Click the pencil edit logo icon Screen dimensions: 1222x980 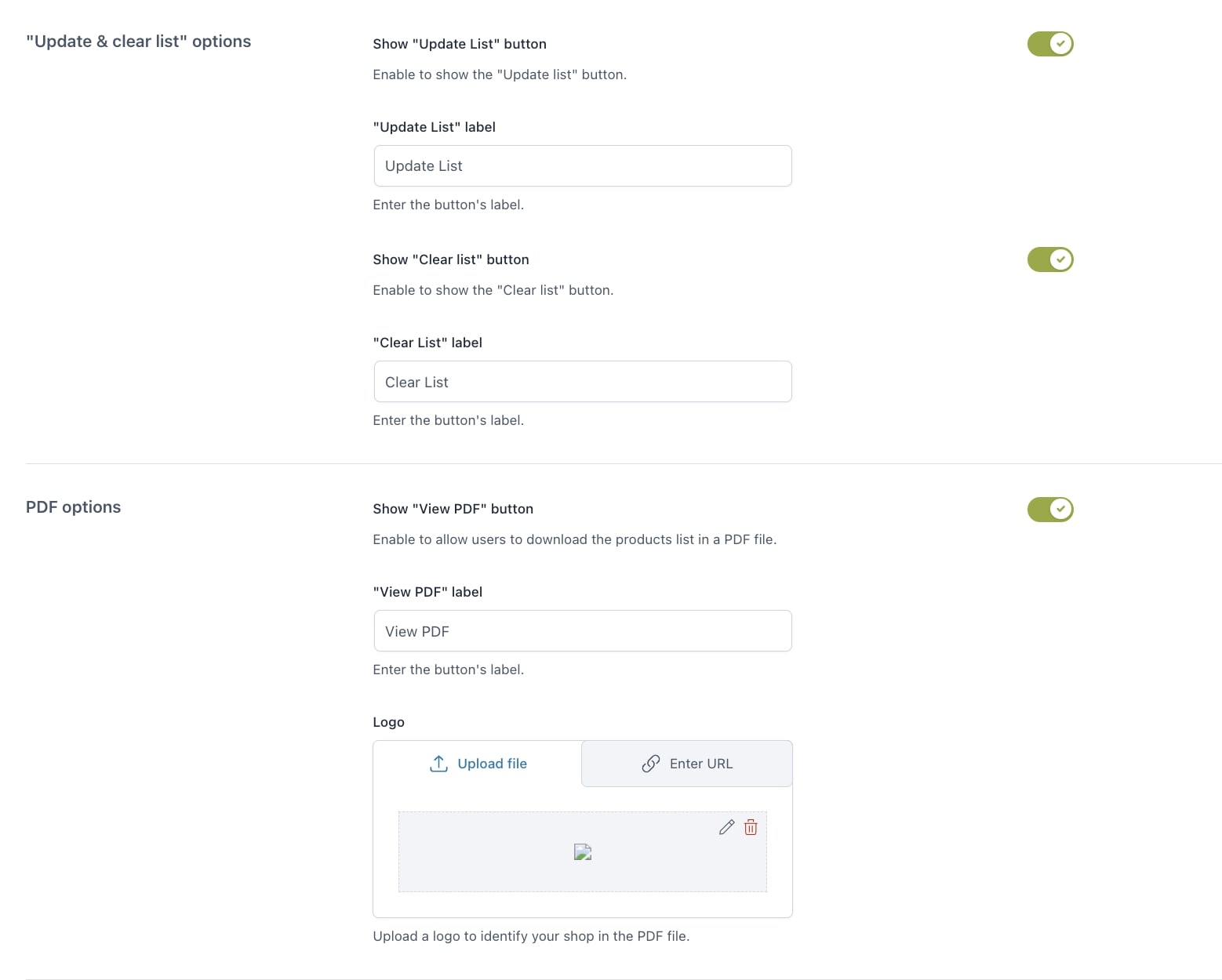click(726, 827)
